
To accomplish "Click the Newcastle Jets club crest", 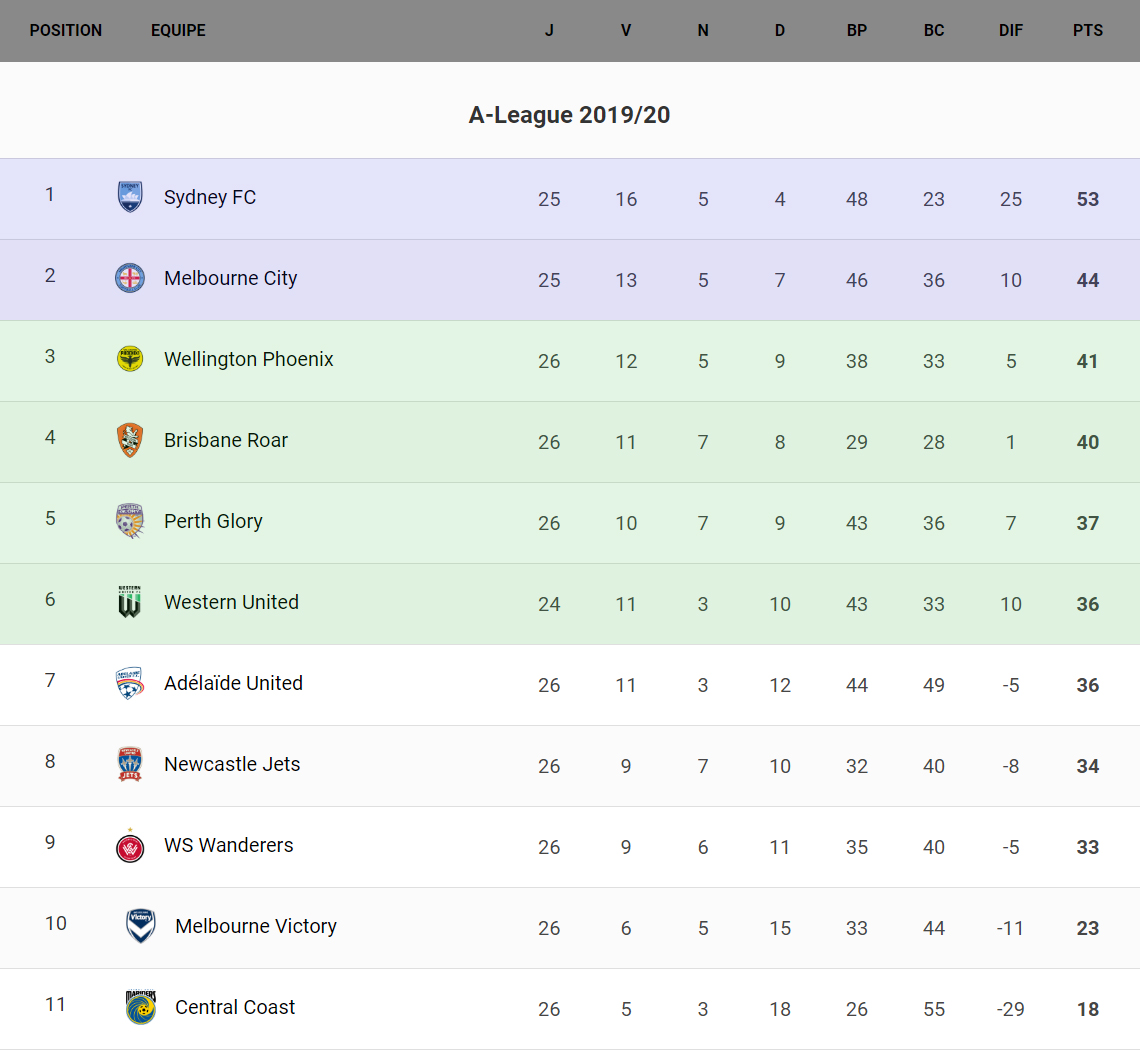I will click(130, 764).
